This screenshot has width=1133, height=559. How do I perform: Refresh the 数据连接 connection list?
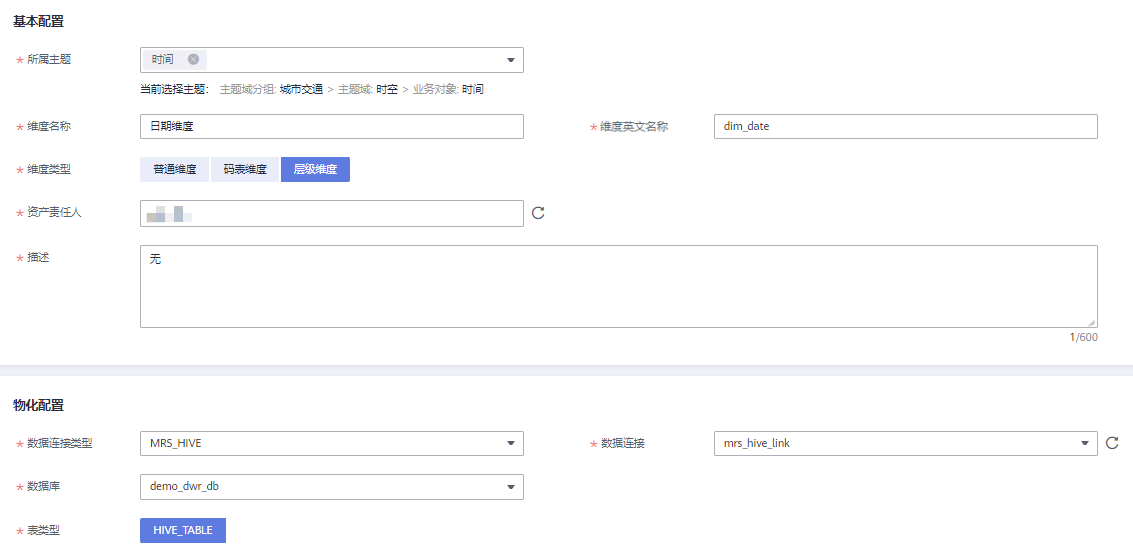click(1112, 443)
